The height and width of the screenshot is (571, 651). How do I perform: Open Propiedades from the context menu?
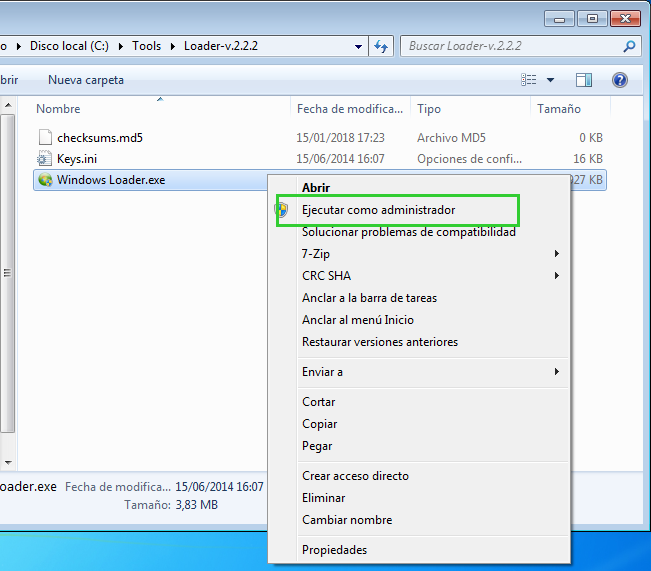tap(334, 550)
